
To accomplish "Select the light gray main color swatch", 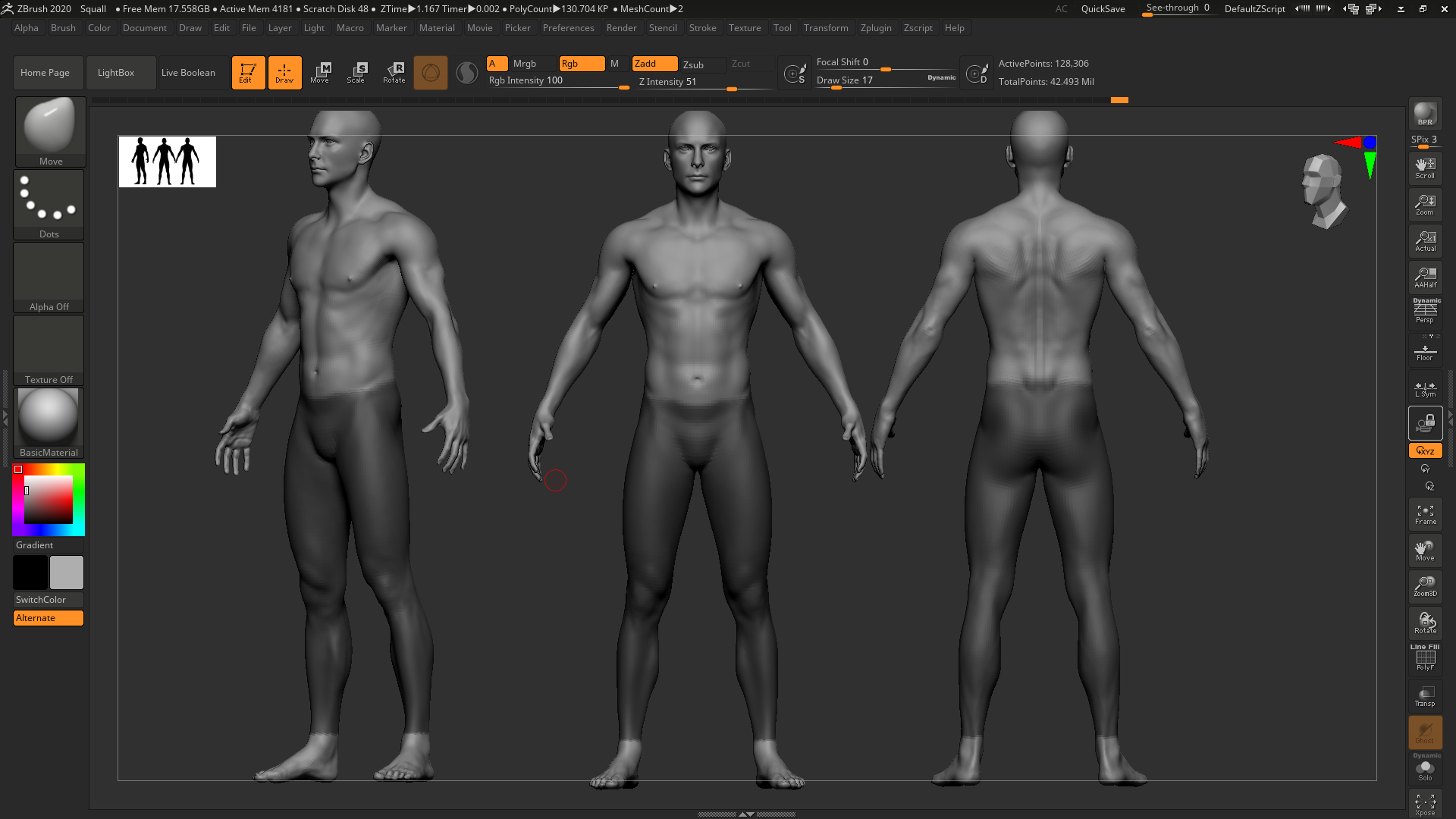I will pyautogui.click(x=67, y=573).
